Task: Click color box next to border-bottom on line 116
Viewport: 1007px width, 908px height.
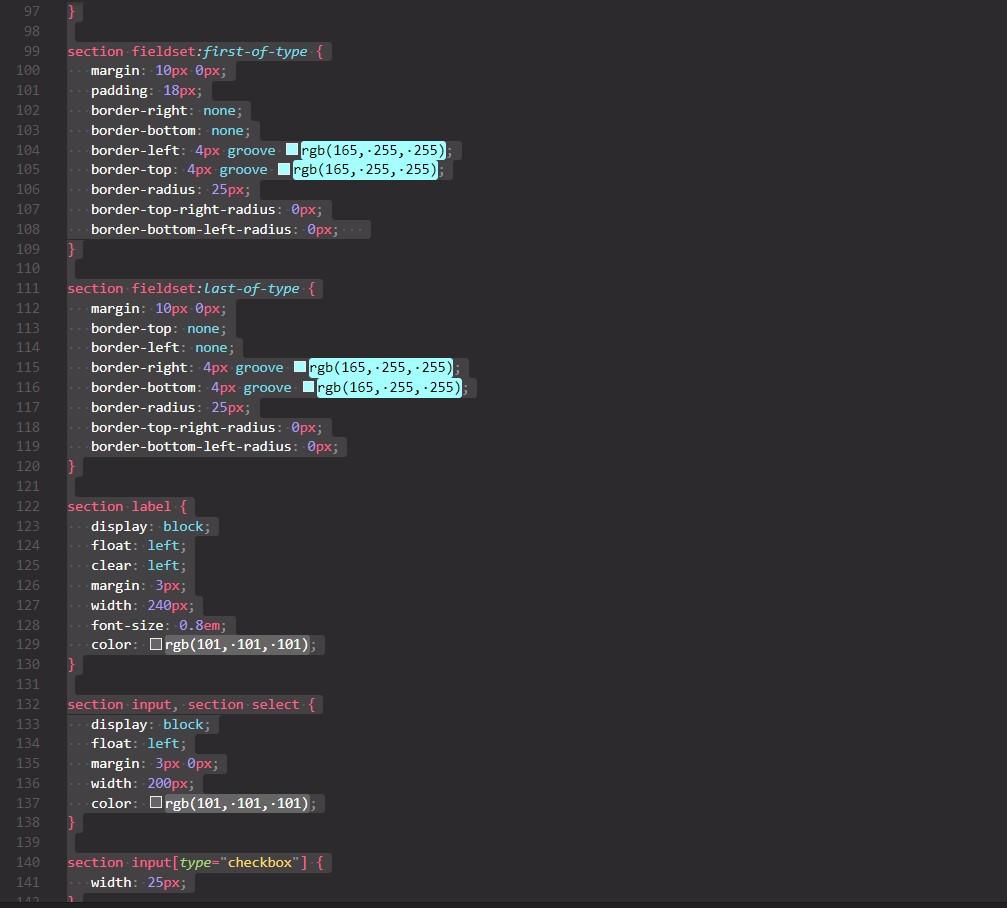Action: point(308,387)
